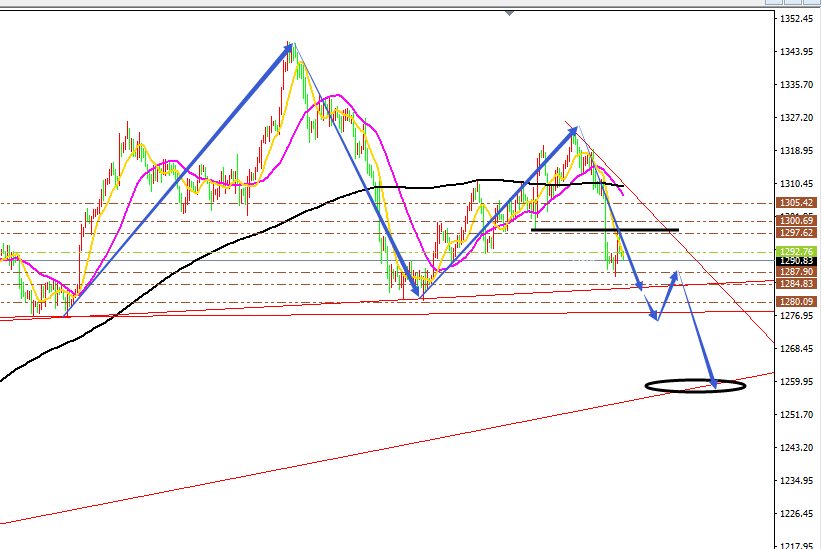Click the 1234.95 price axis label

point(796,481)
